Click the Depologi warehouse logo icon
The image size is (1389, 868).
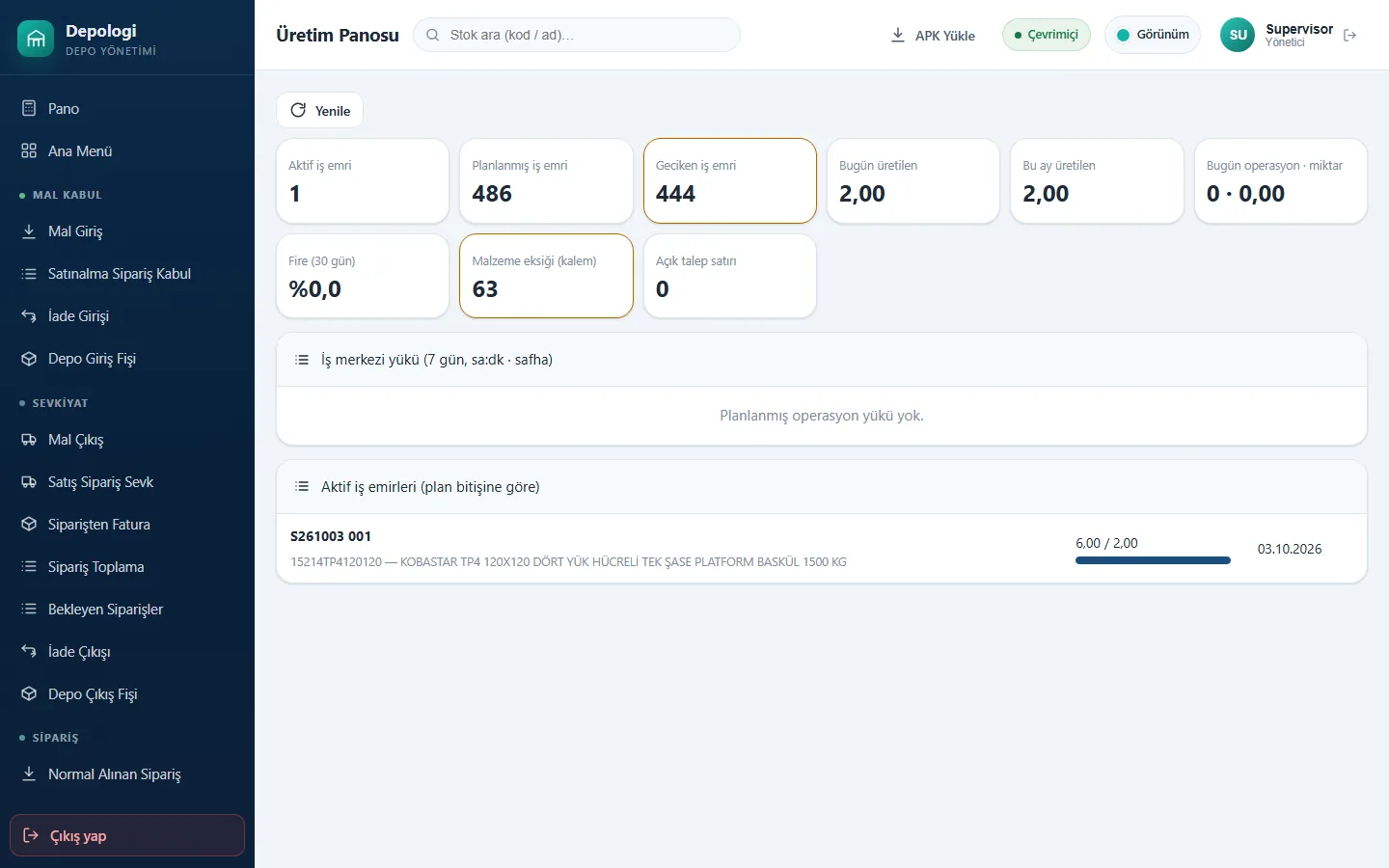click(36, 39)
